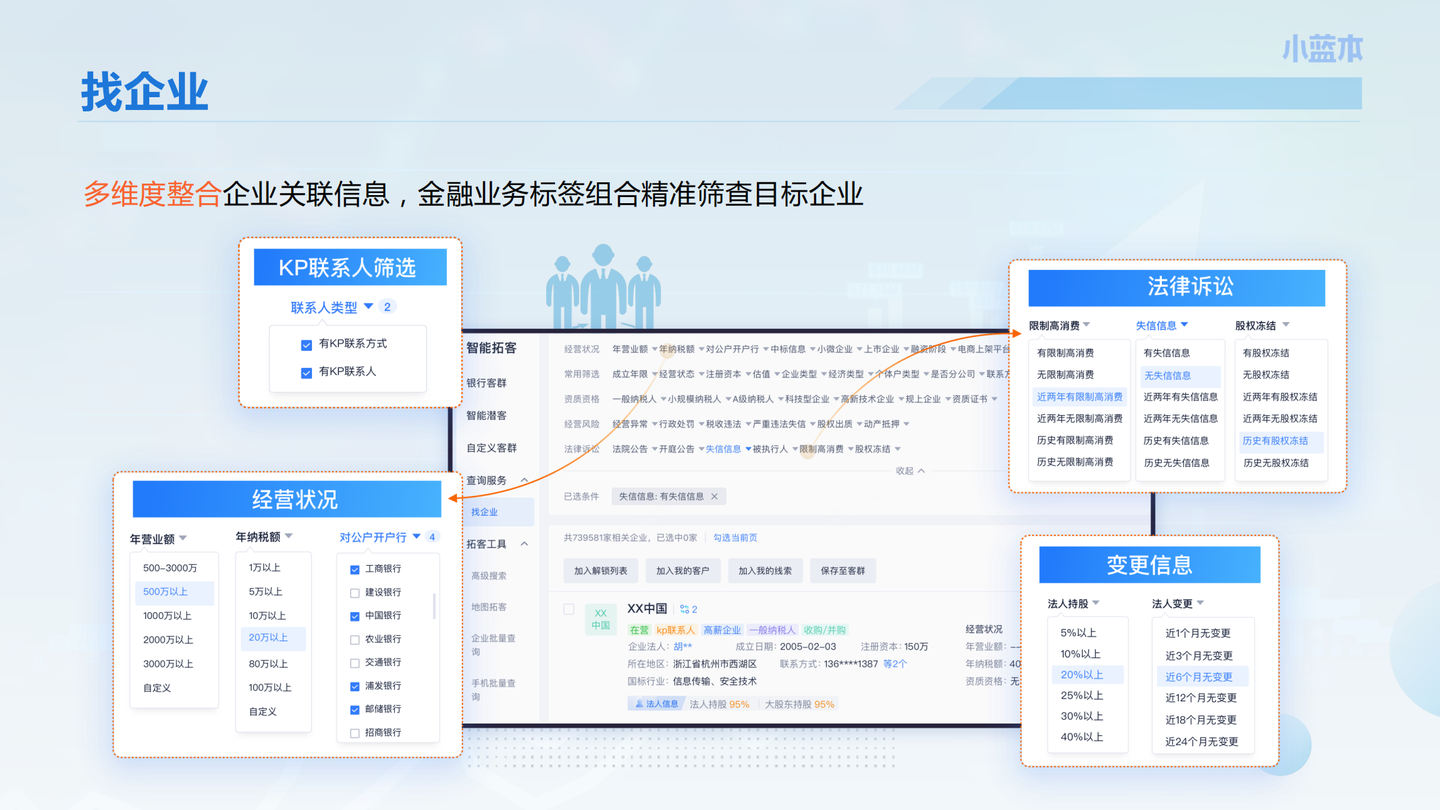Click kp联系人 tag on XX中国
This screenshot has height=810, width=1440.
pyautogui.click(x=675, y=630)
